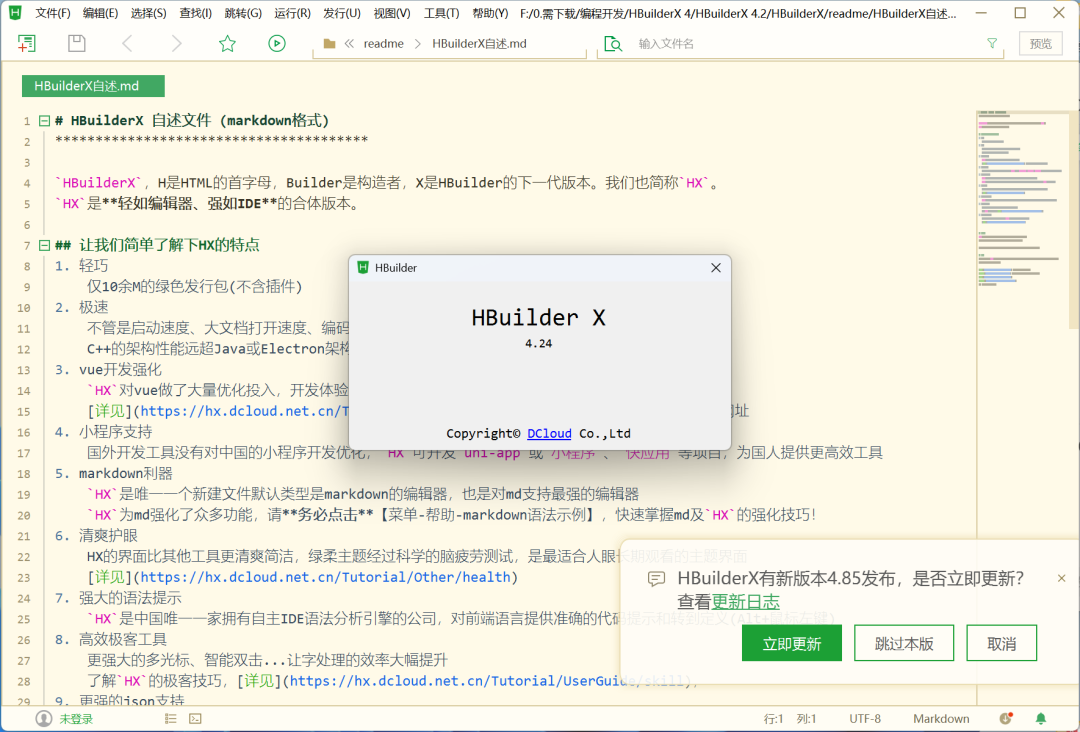This screenshot has height=732, width=1080.
Task: Click the HBuilderX logo in title bar
Action: 15,13
